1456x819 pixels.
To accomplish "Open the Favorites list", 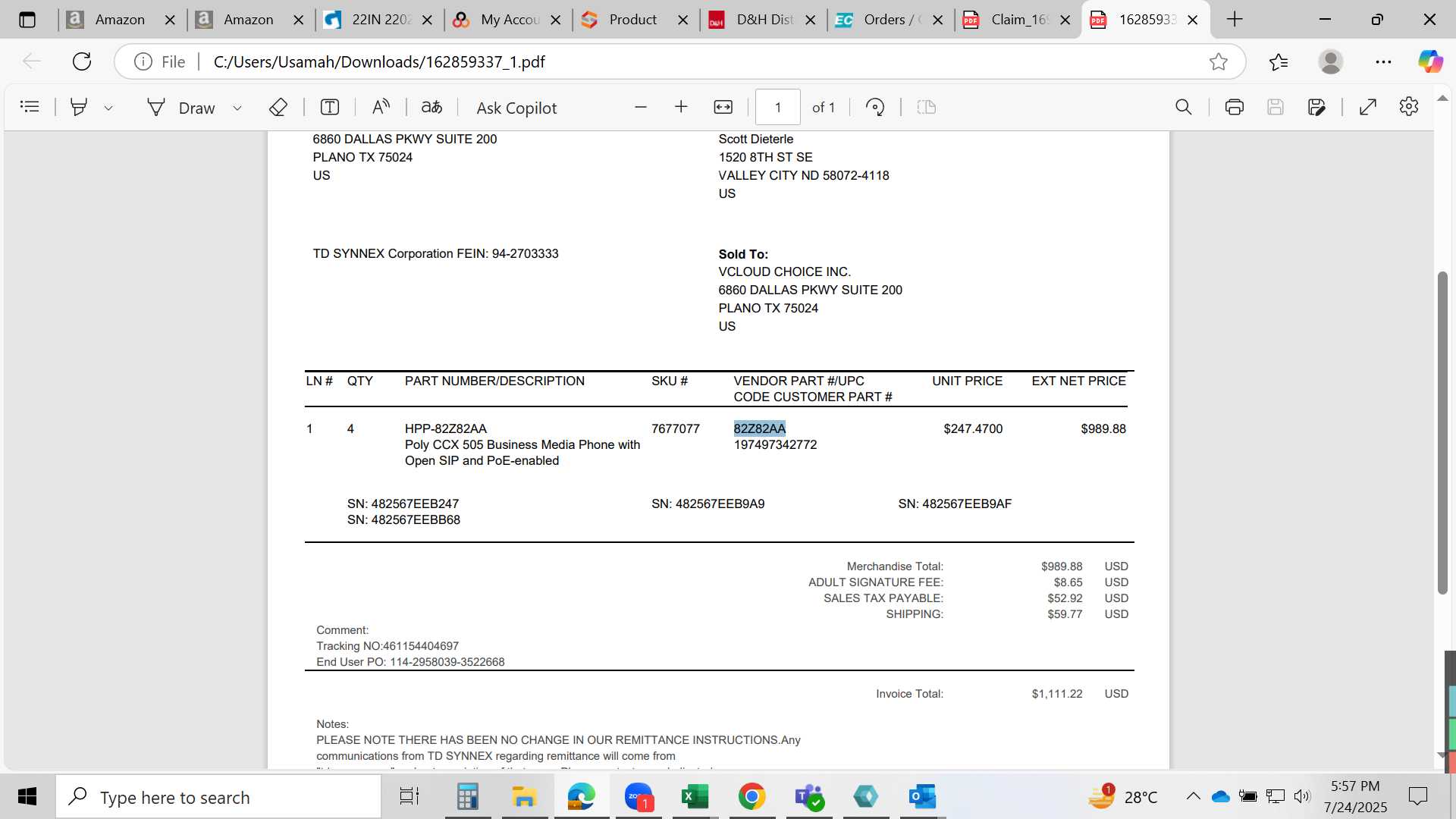I will (1279, 61).
